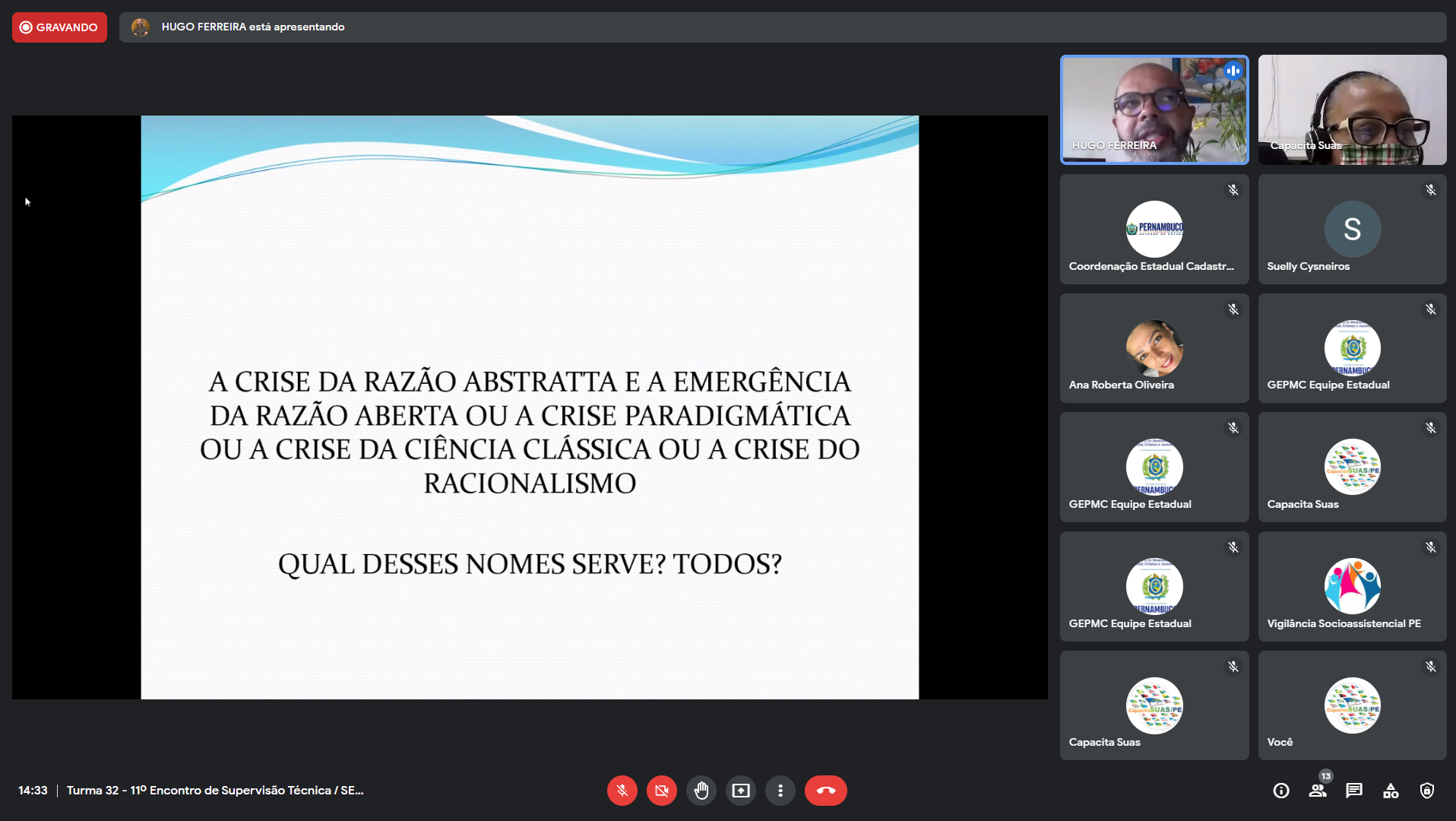Select the Capacita Suas video tile with headset
The height and width of the screenshot is (821, 1456).
[x=1352, y=109]
